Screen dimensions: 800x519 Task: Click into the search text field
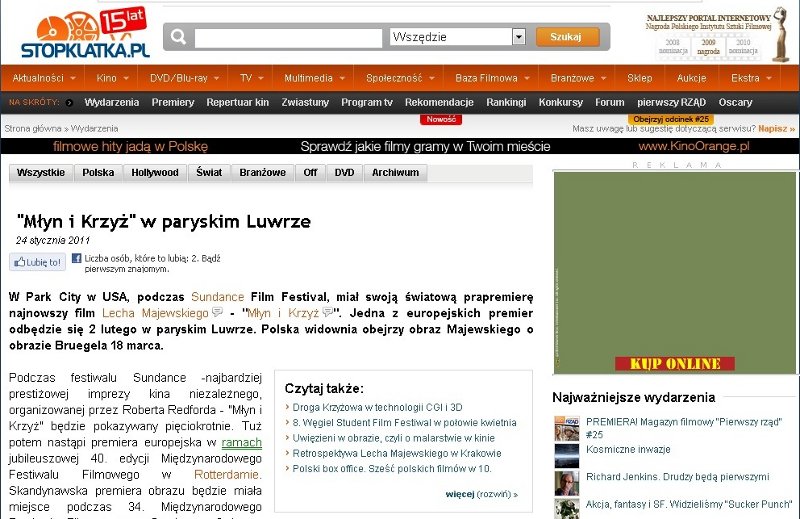pyautogui.click(x=288, y=37)
